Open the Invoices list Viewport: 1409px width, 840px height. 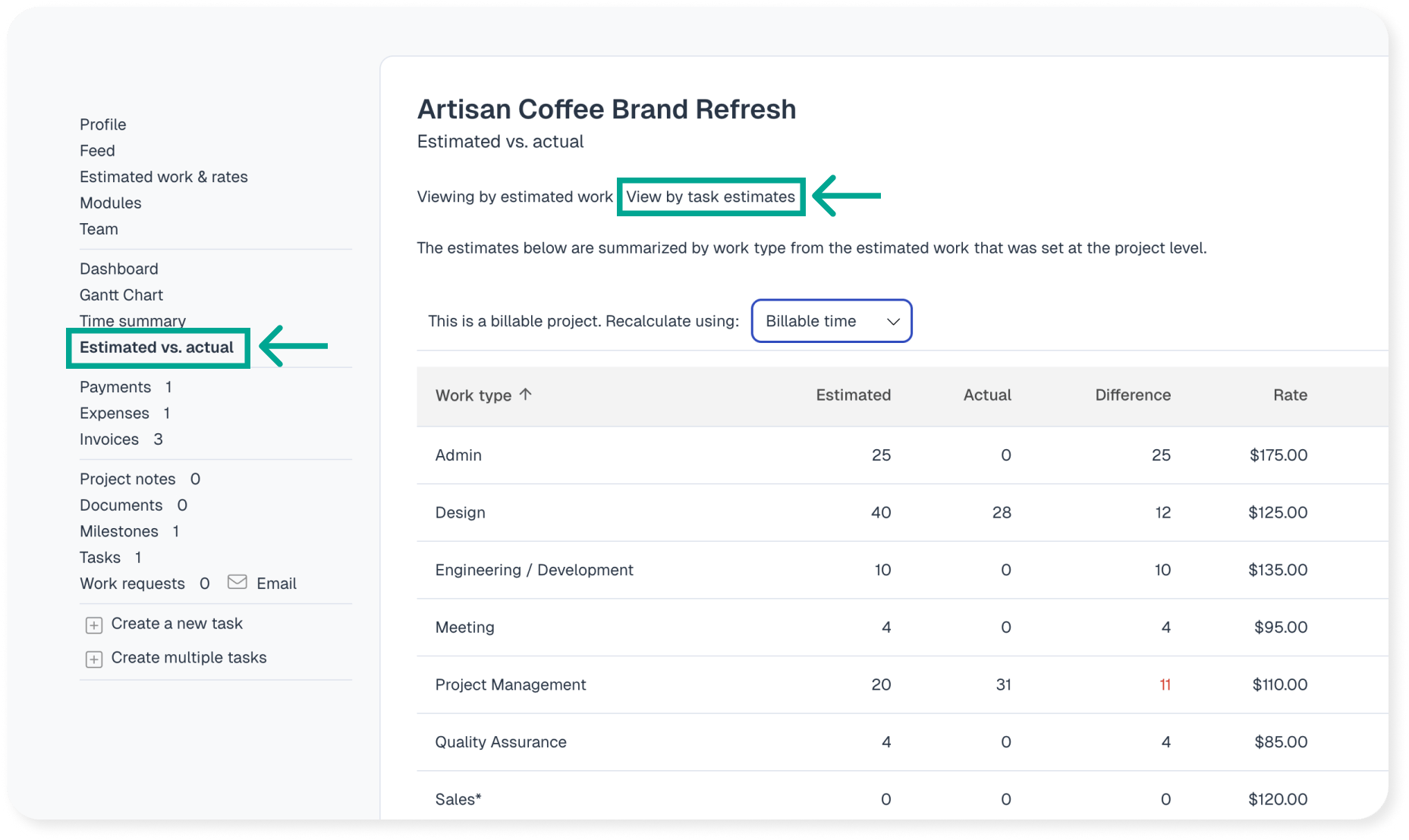click(x=109, y=439)
